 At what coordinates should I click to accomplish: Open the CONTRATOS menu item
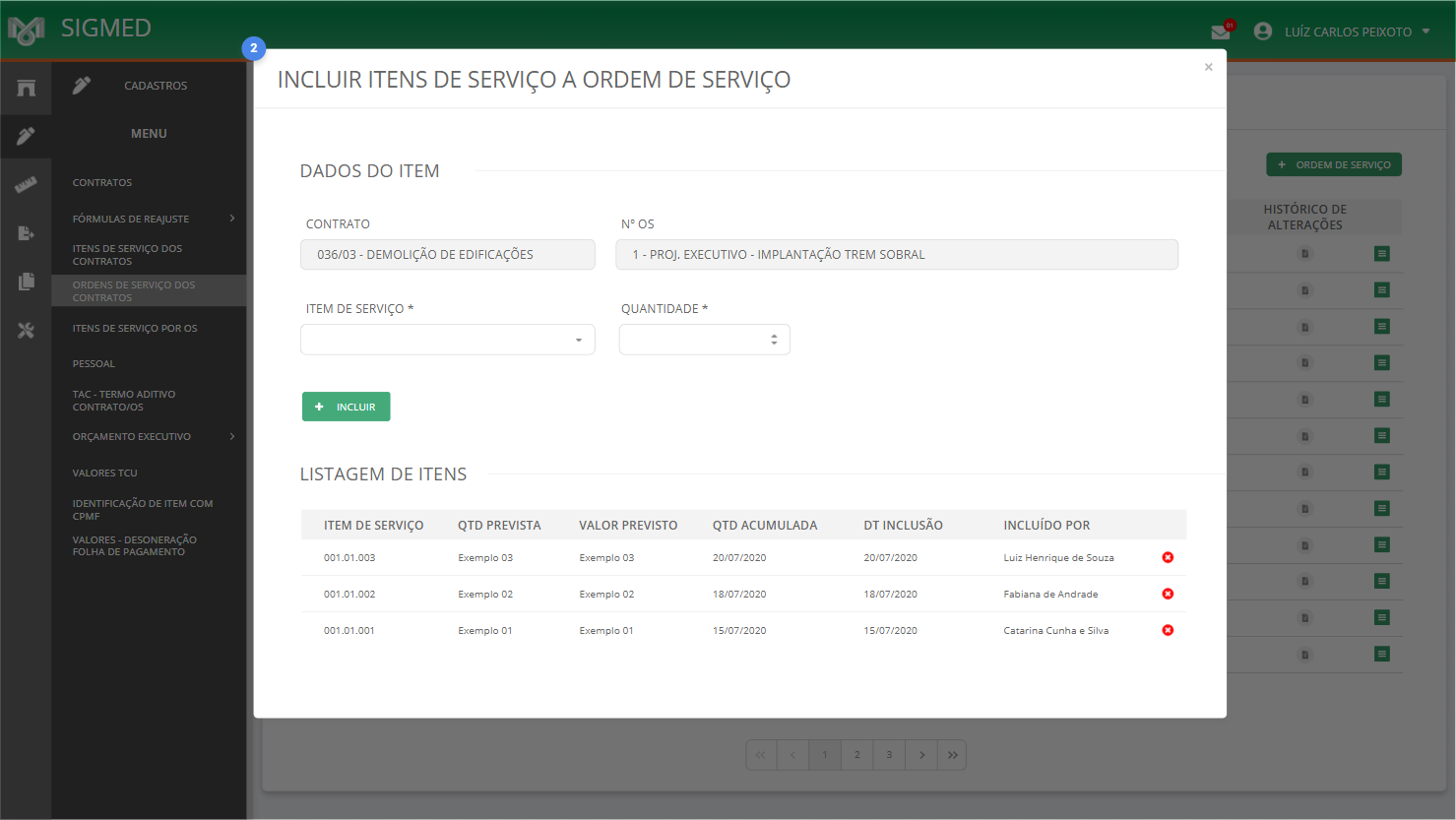point(102,183)
